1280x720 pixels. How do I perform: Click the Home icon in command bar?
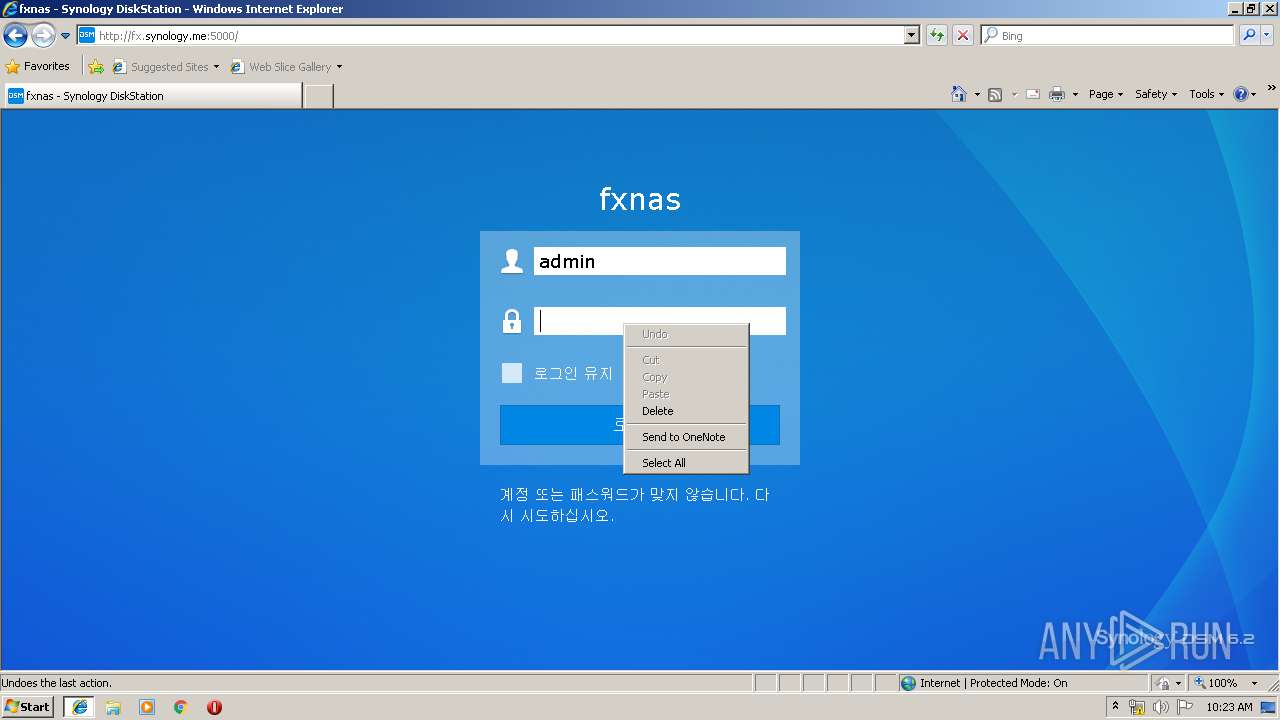959,94
